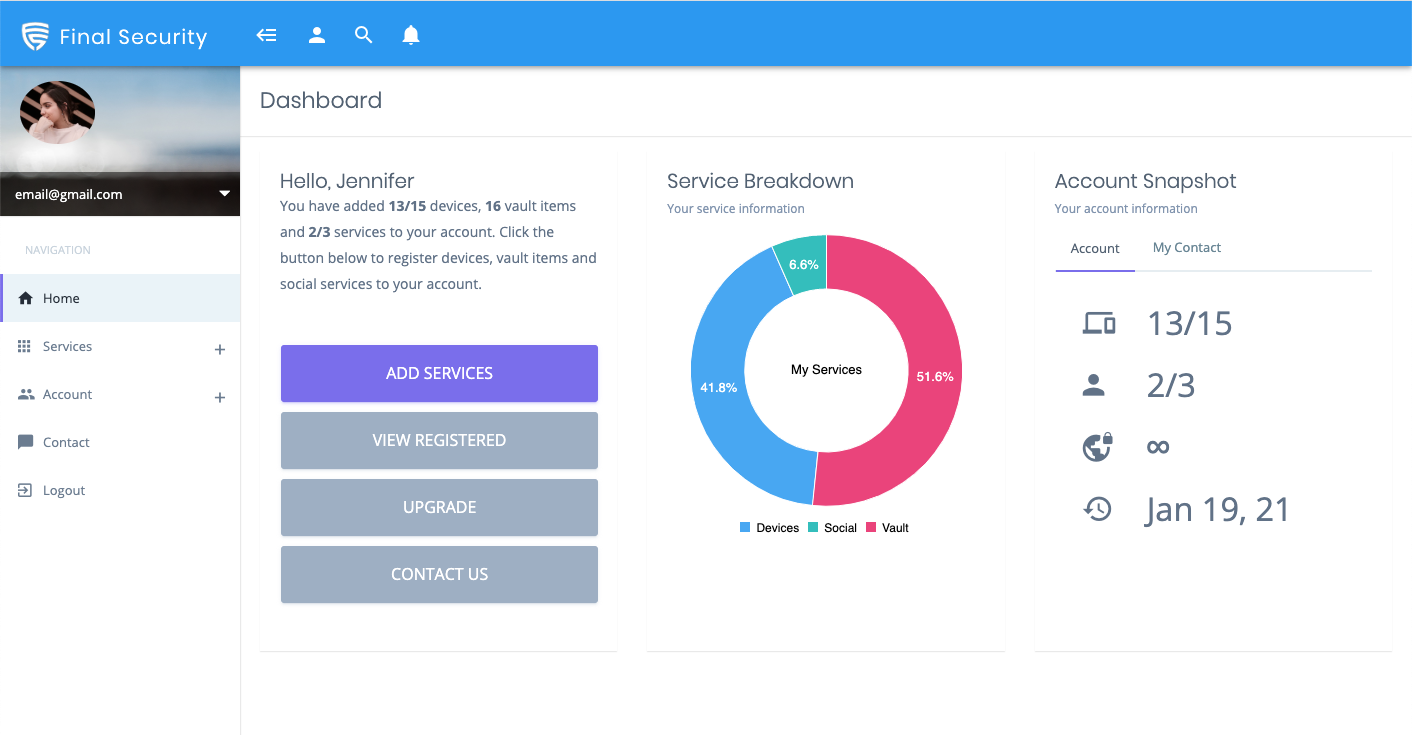Click the Services grid icon in sidebar
1412x735 pixels.
(x=25, y=346)
